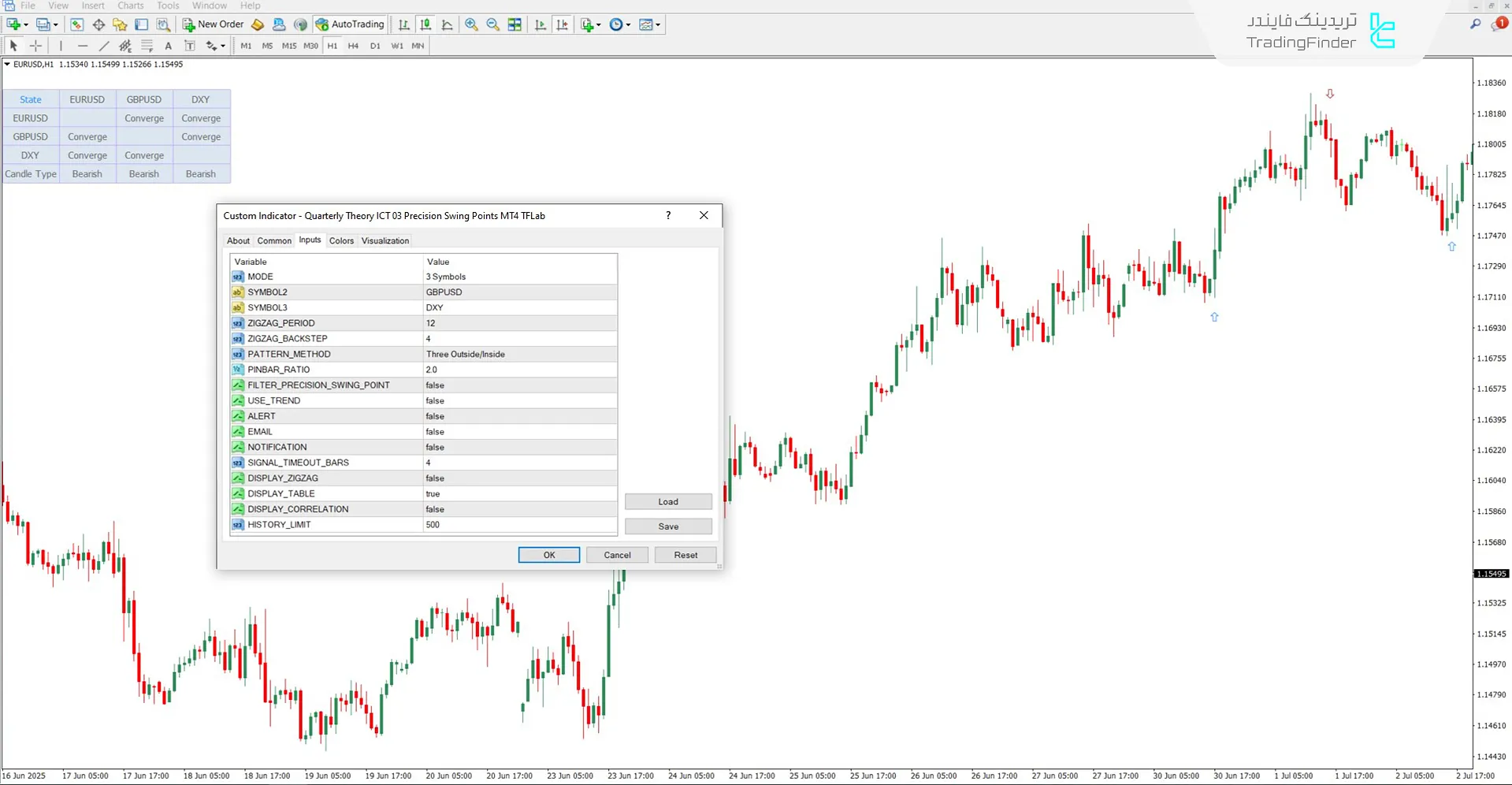Click the Reset button
The image size is (1512, 785).
click(x=685, y=555)
